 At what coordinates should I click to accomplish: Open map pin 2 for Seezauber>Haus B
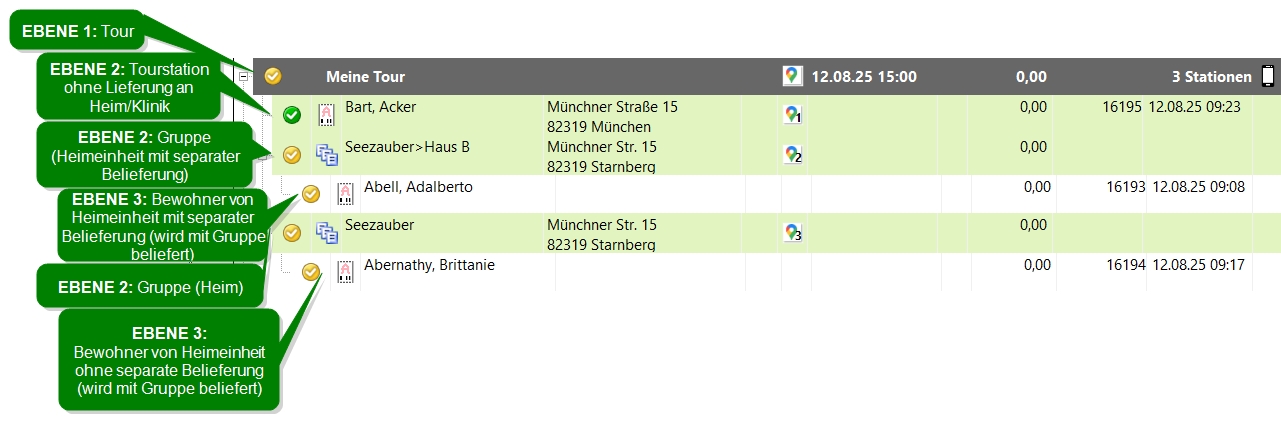click(792, 154)
